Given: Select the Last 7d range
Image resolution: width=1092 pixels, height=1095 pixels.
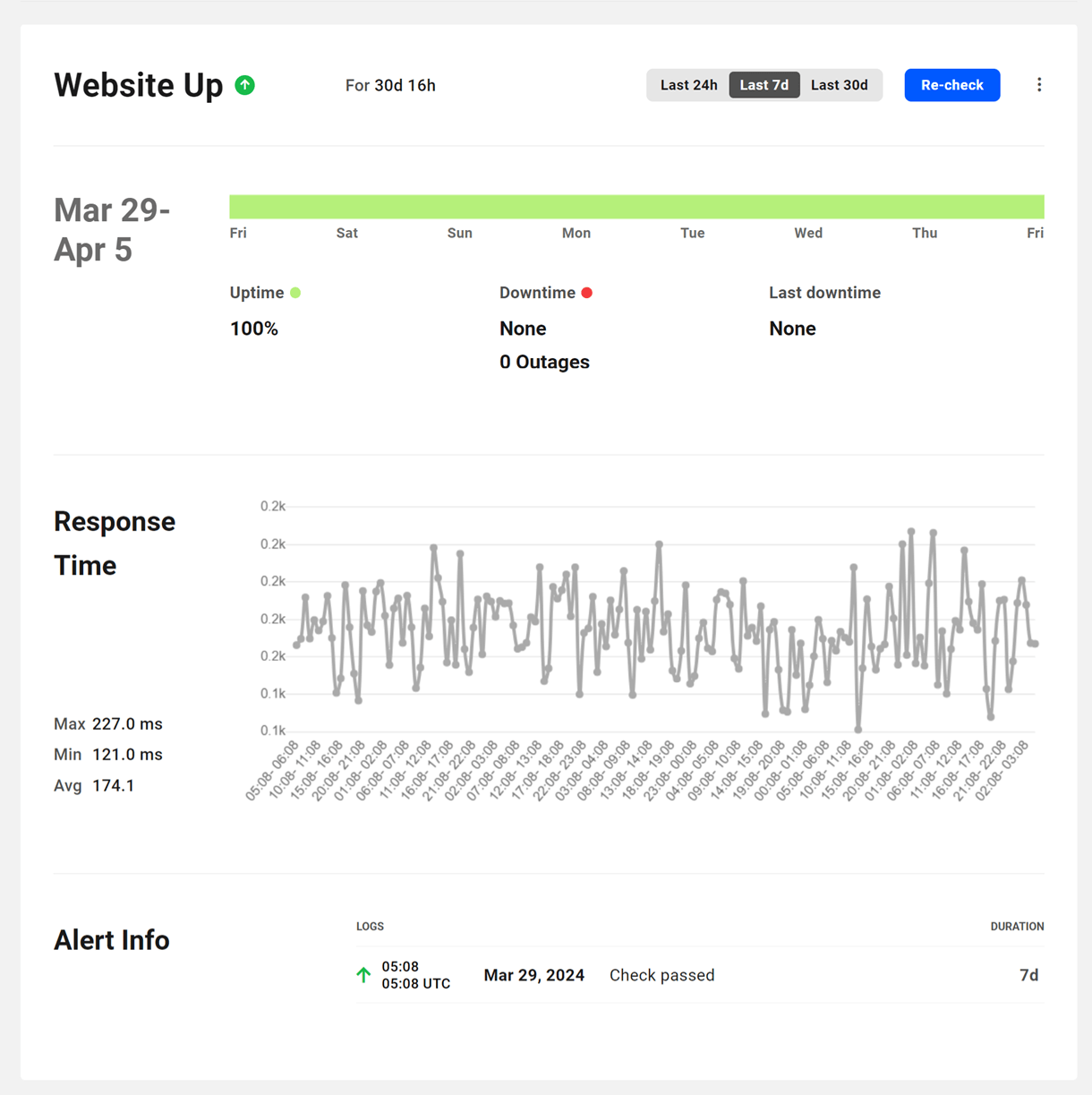Looking at the screenshot, I should tap(764, 85).
